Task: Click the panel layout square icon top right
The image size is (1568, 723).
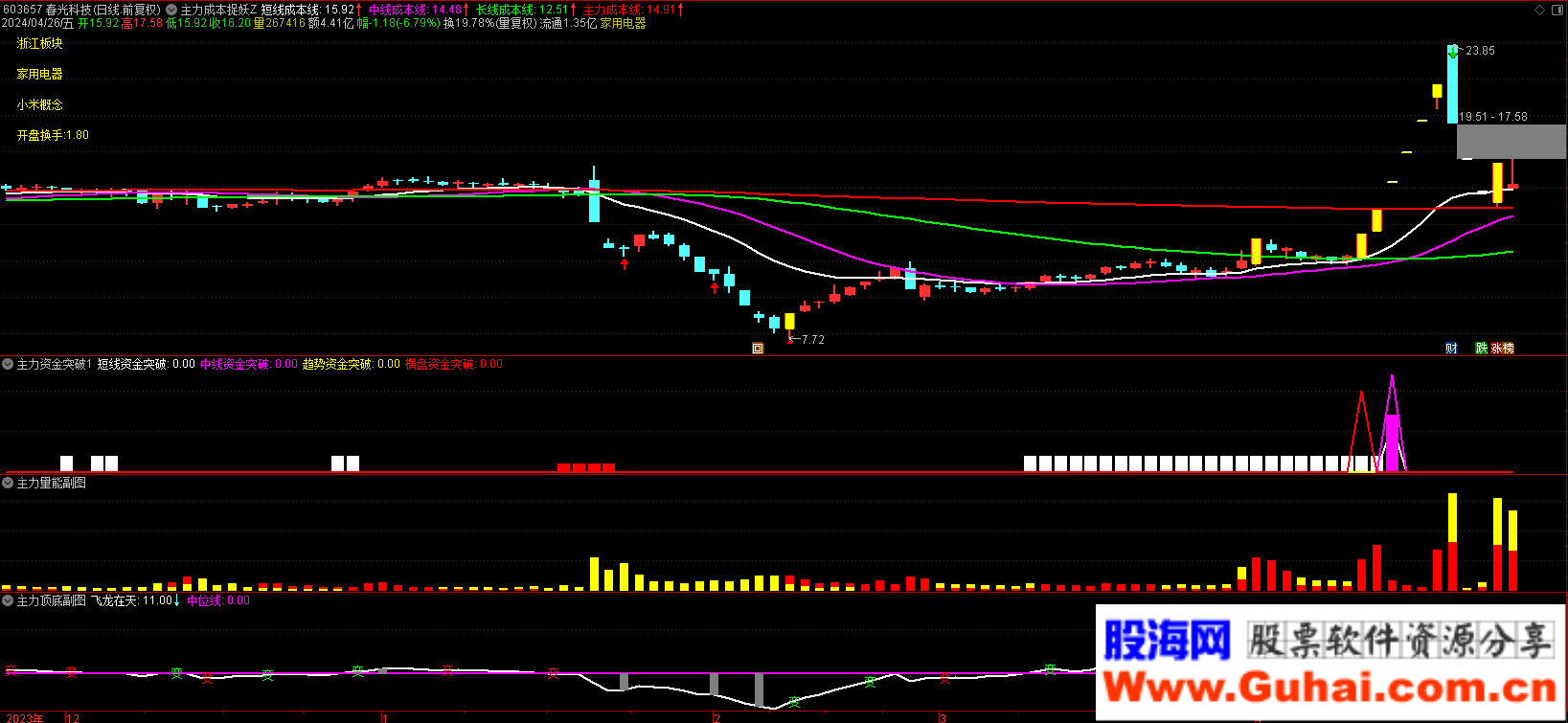Action: click(1557, 10)
